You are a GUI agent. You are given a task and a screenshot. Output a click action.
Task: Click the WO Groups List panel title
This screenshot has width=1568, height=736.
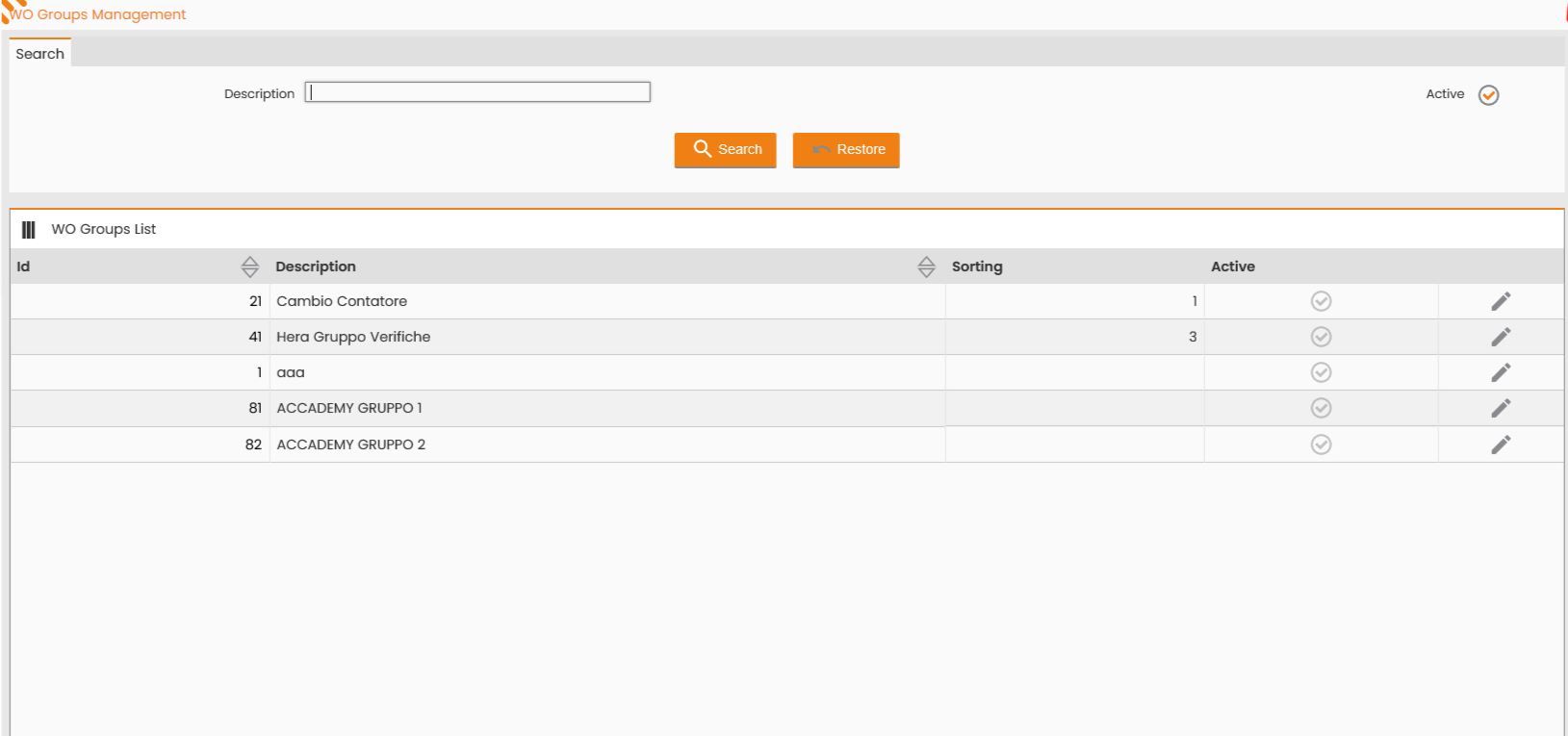pos(104,229)
